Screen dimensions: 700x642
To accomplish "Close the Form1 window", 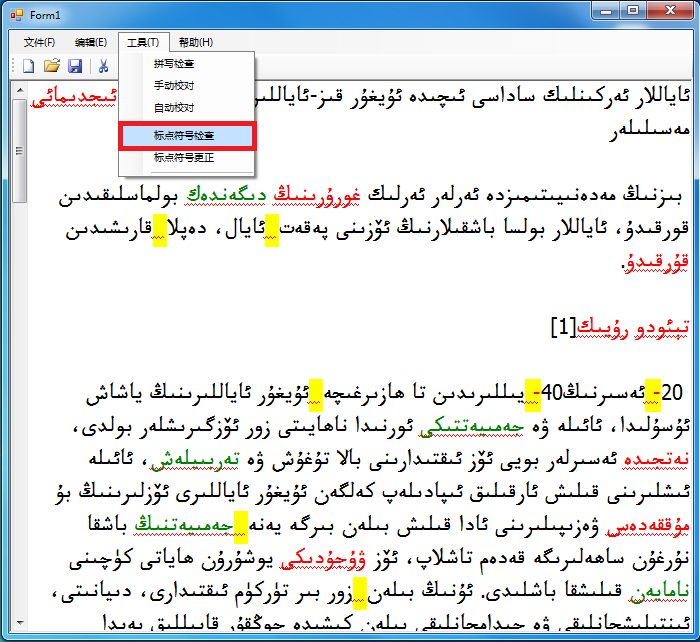I will coord(670,11).
